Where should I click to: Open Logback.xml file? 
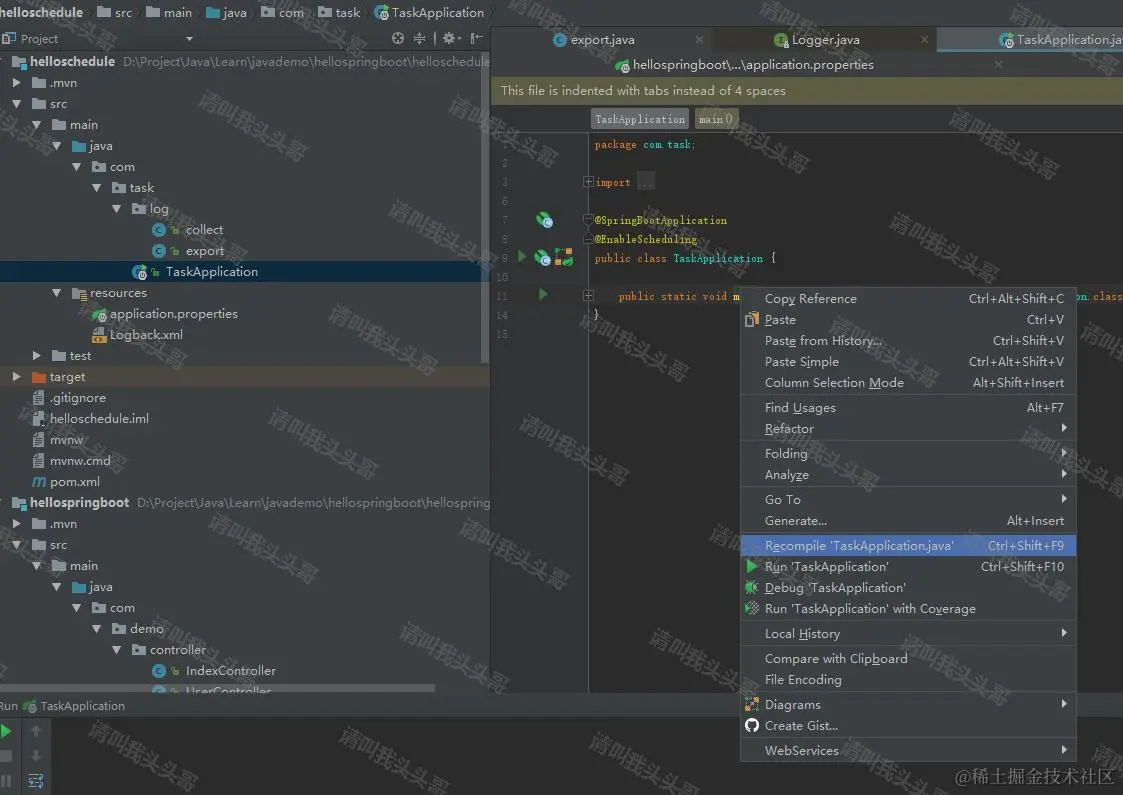146,334
